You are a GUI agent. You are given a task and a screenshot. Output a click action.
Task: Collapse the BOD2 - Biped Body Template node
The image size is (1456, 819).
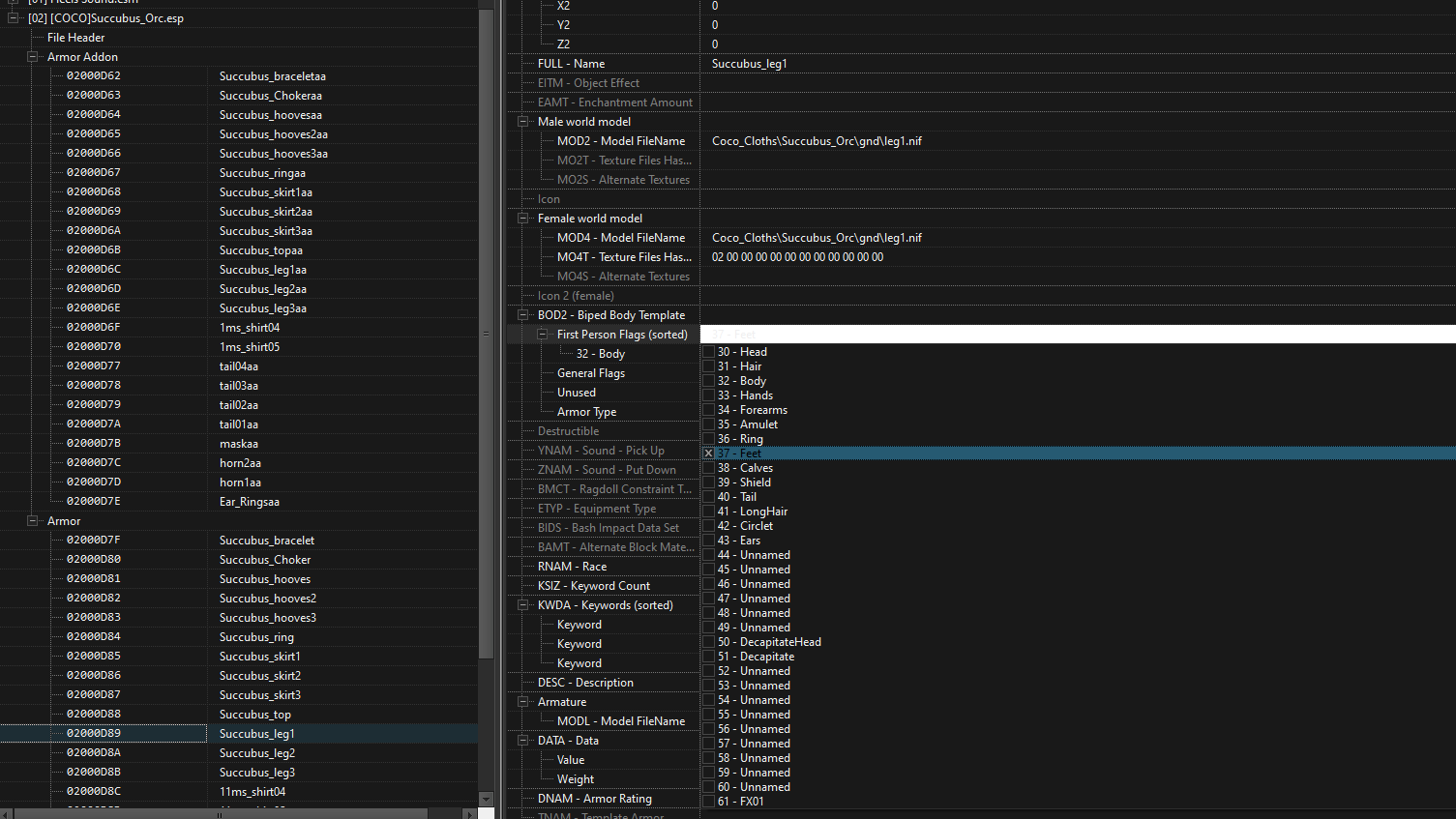click(x=522, y=315)
